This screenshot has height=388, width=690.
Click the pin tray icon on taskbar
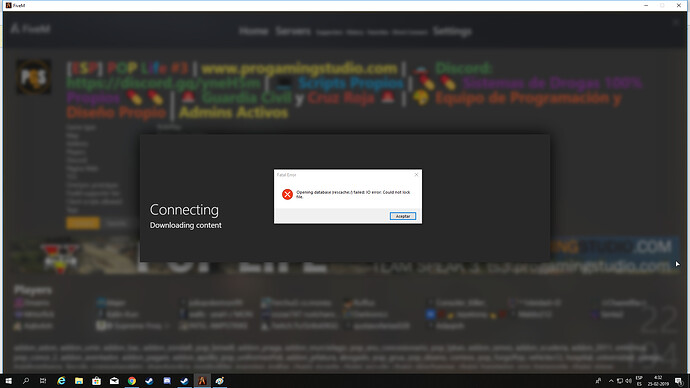click(598, 381)
